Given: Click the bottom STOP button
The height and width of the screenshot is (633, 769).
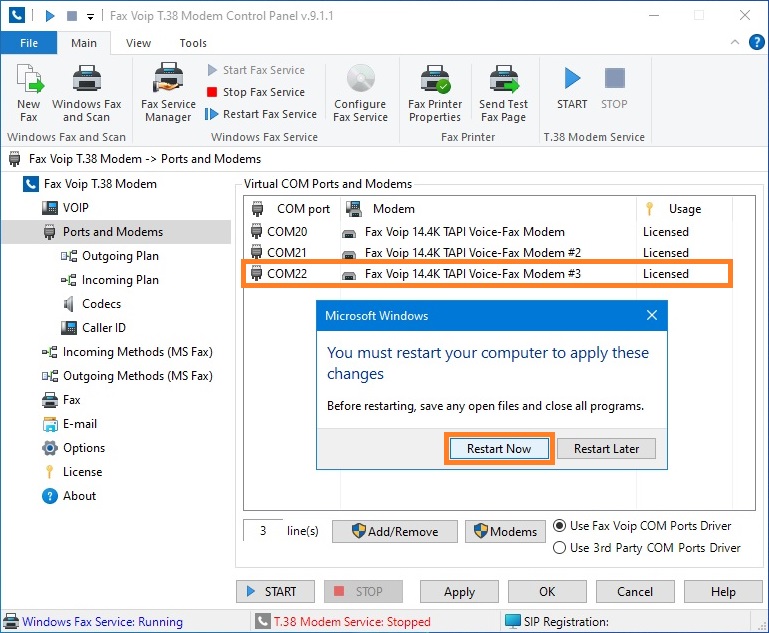Looking at the screenshot, I should pyautogui.click(x=363, y=592).
